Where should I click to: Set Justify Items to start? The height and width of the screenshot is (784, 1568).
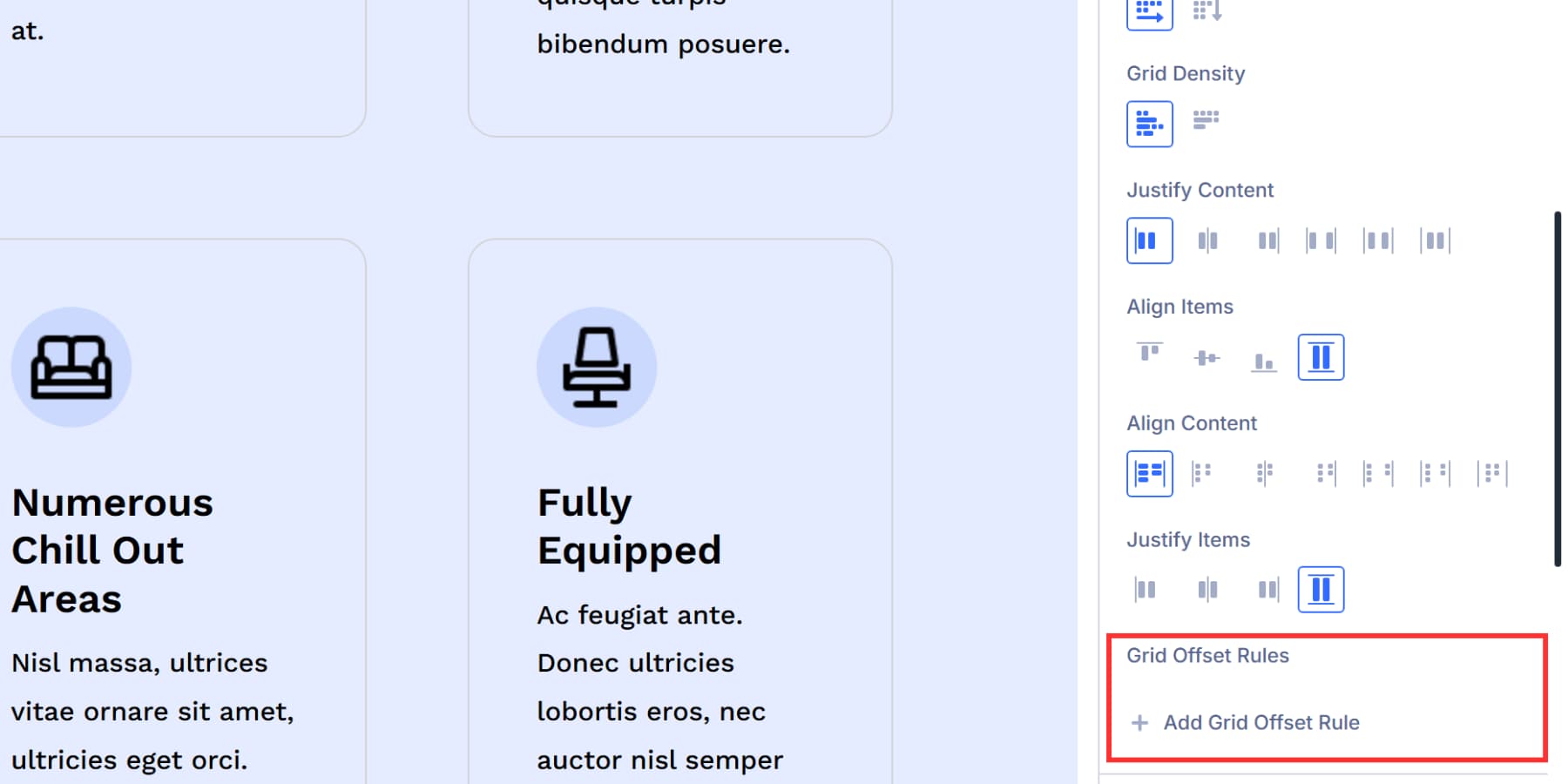click(1146, 589)
